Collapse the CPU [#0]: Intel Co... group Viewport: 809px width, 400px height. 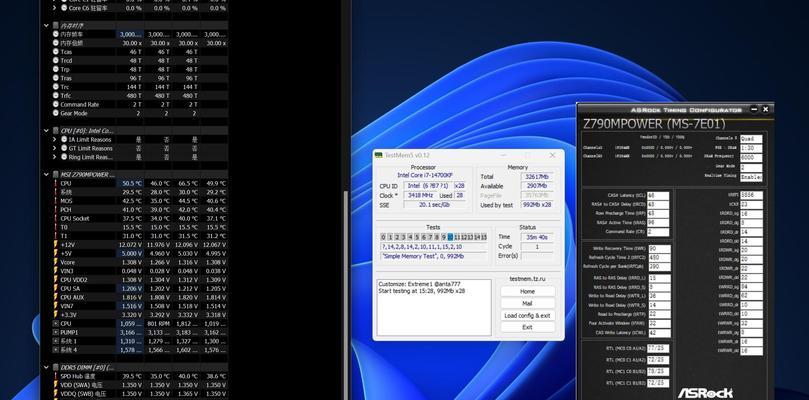(46, 131)
